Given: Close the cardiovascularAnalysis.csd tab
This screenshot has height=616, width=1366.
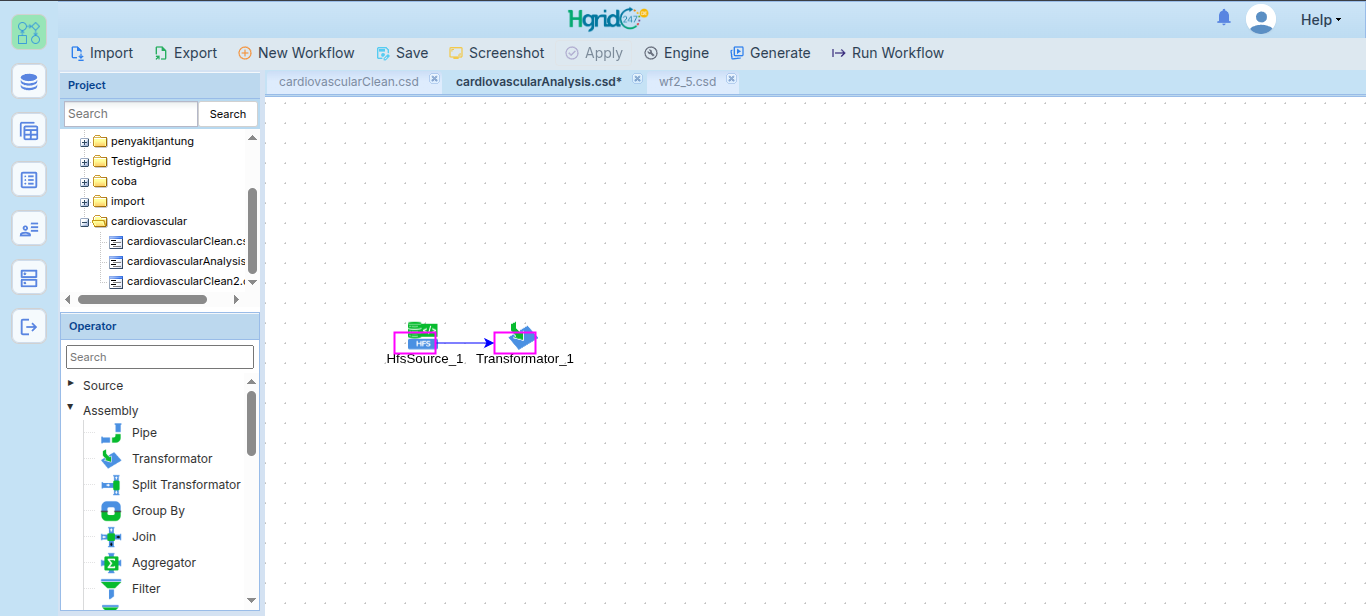Looking at the screenshot, I should click(x=637, y=79).
